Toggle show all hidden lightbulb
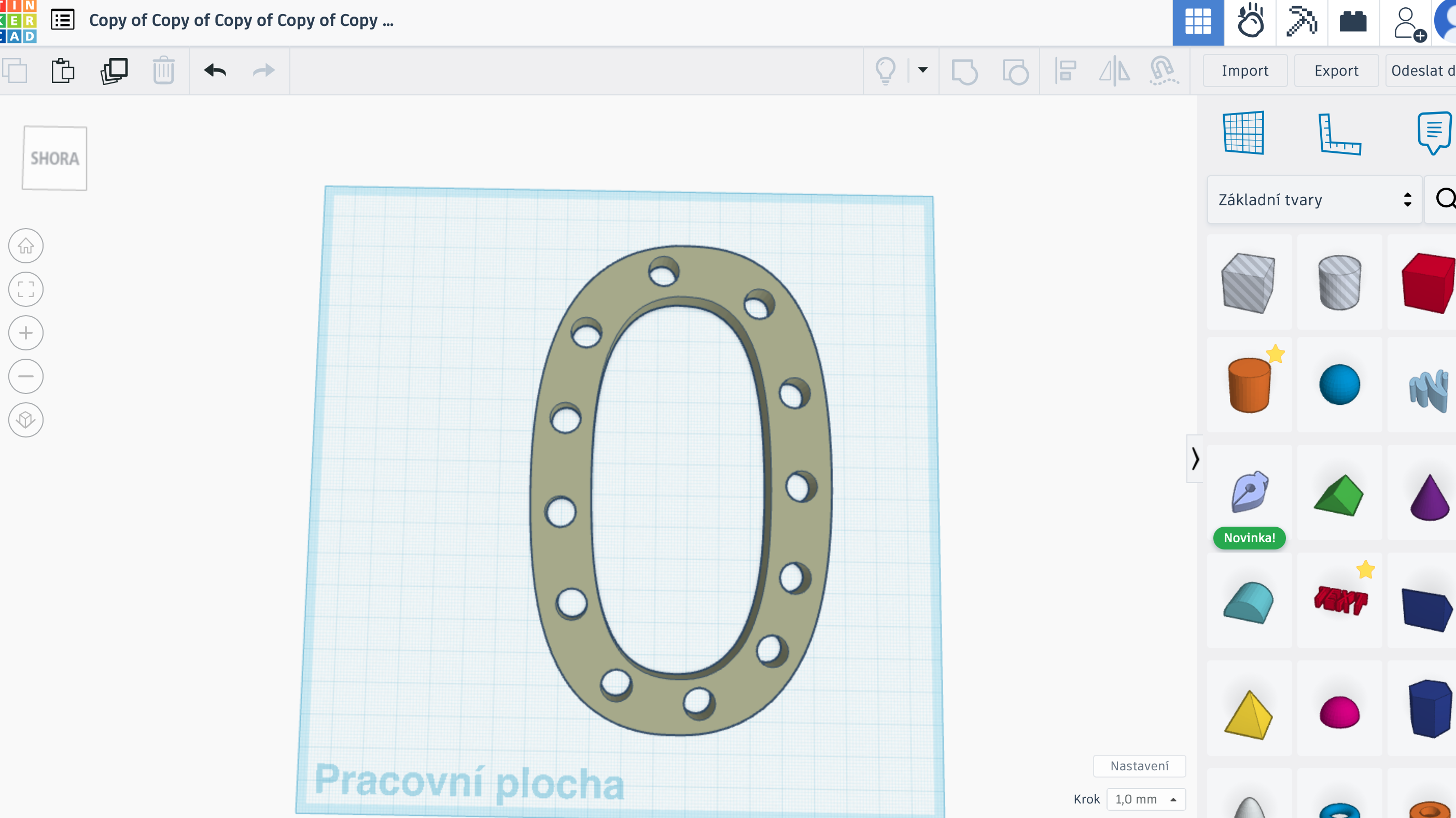The width and height of the screenshot is (1456, 818). (x=885, y=70)
